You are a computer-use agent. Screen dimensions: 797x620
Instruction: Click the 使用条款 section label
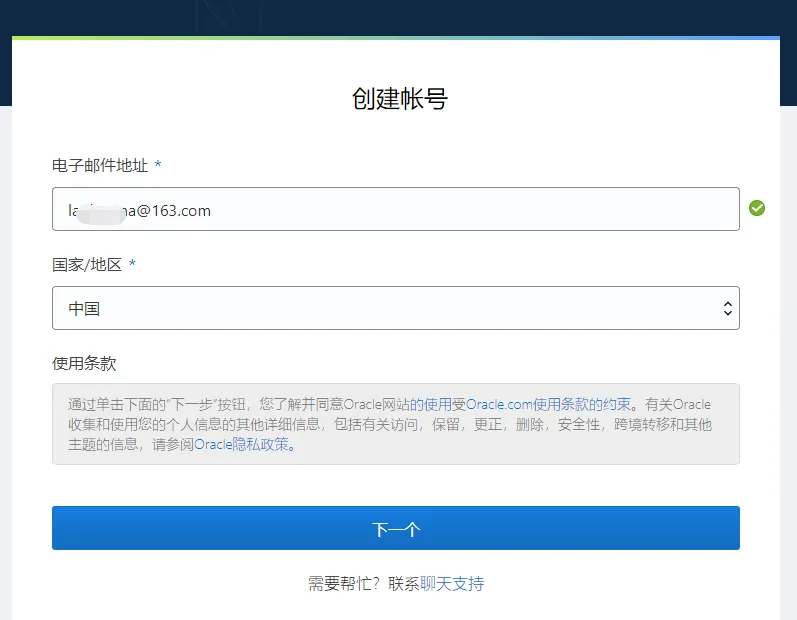point(84,363)
